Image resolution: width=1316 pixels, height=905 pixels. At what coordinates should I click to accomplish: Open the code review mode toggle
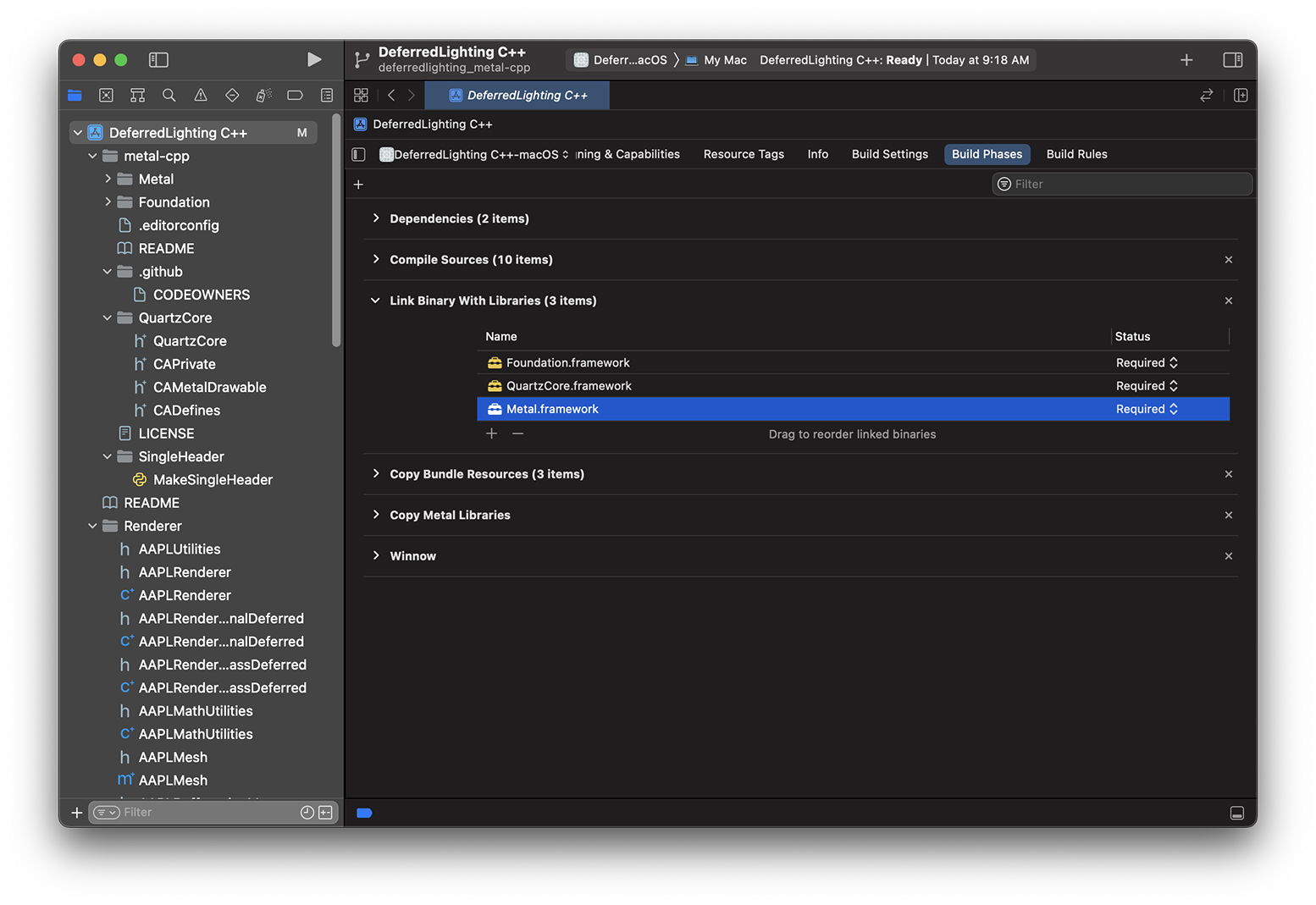[x=1206, y=95]
